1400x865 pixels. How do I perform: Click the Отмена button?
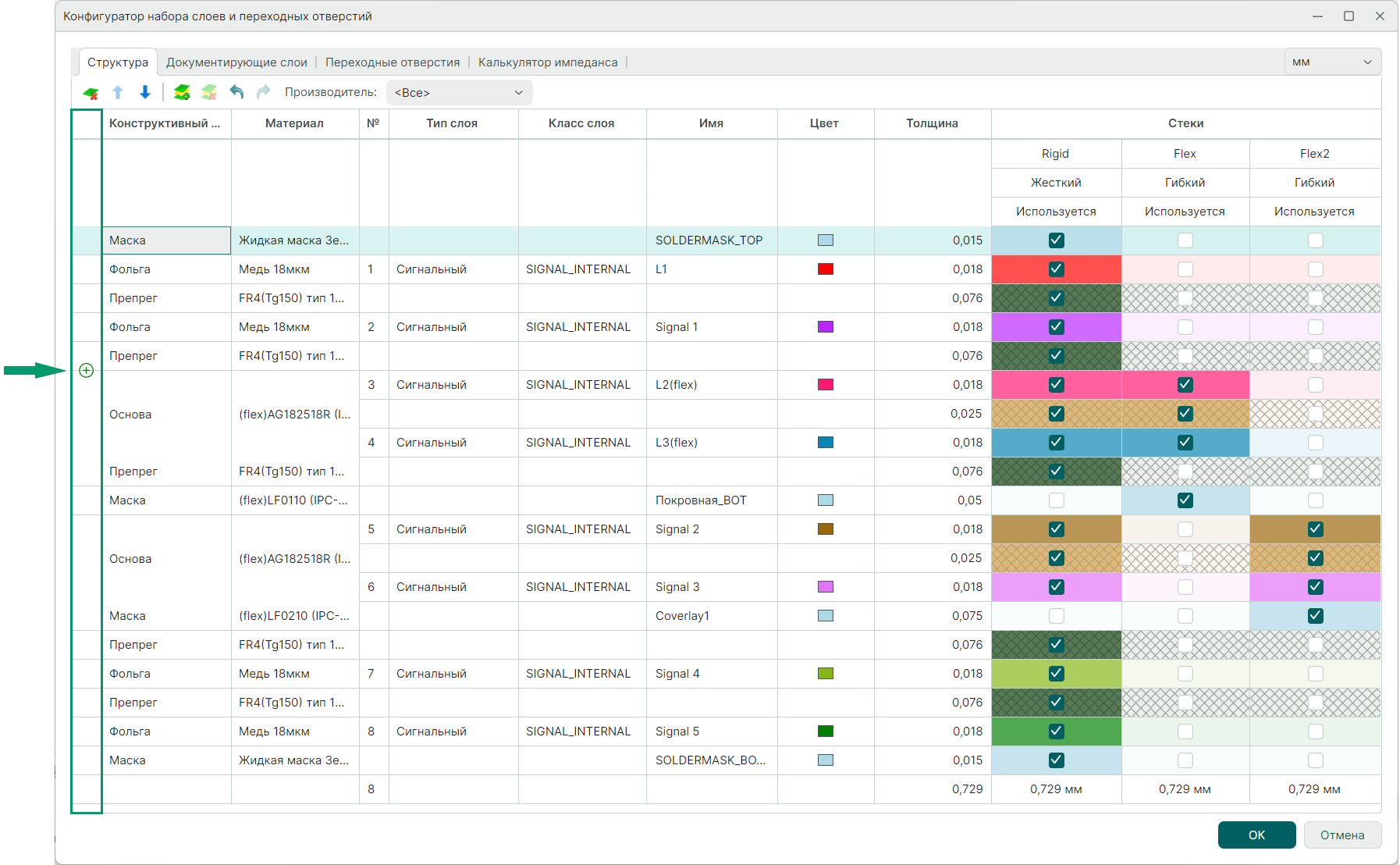click(1341, 835)
